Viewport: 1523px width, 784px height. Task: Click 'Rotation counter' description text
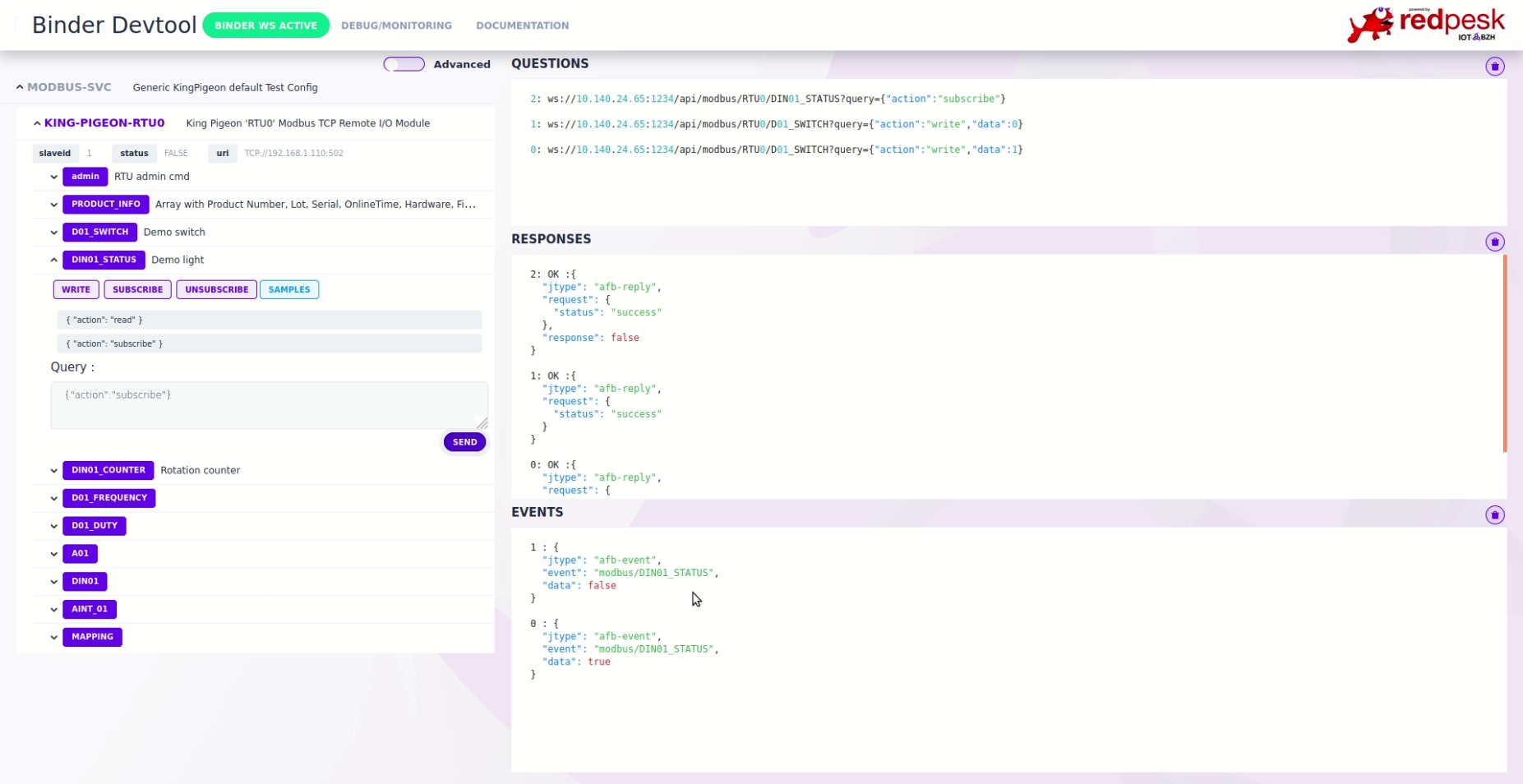pos(200,471)
